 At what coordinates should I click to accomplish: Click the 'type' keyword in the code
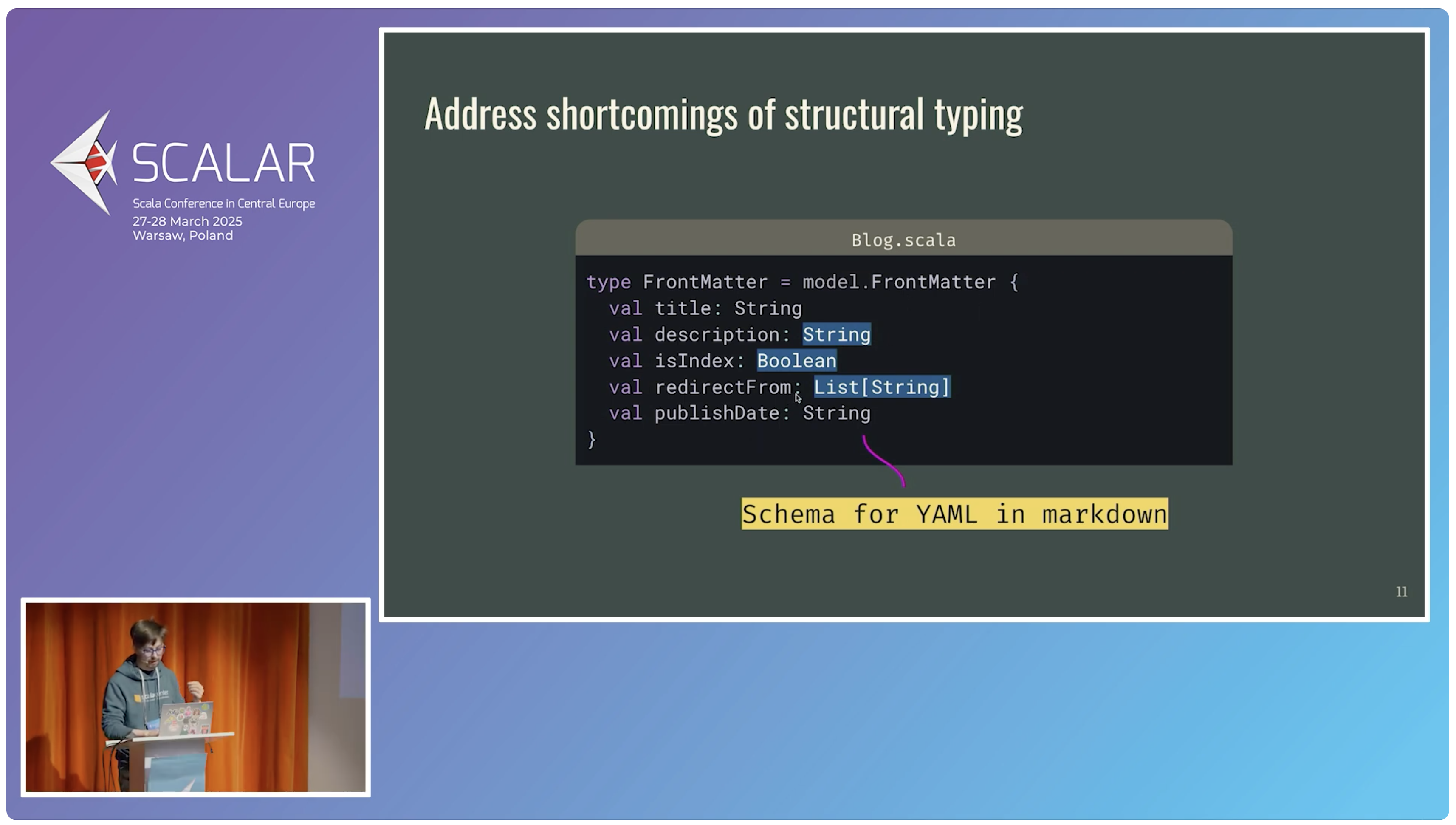pos(608,283)
